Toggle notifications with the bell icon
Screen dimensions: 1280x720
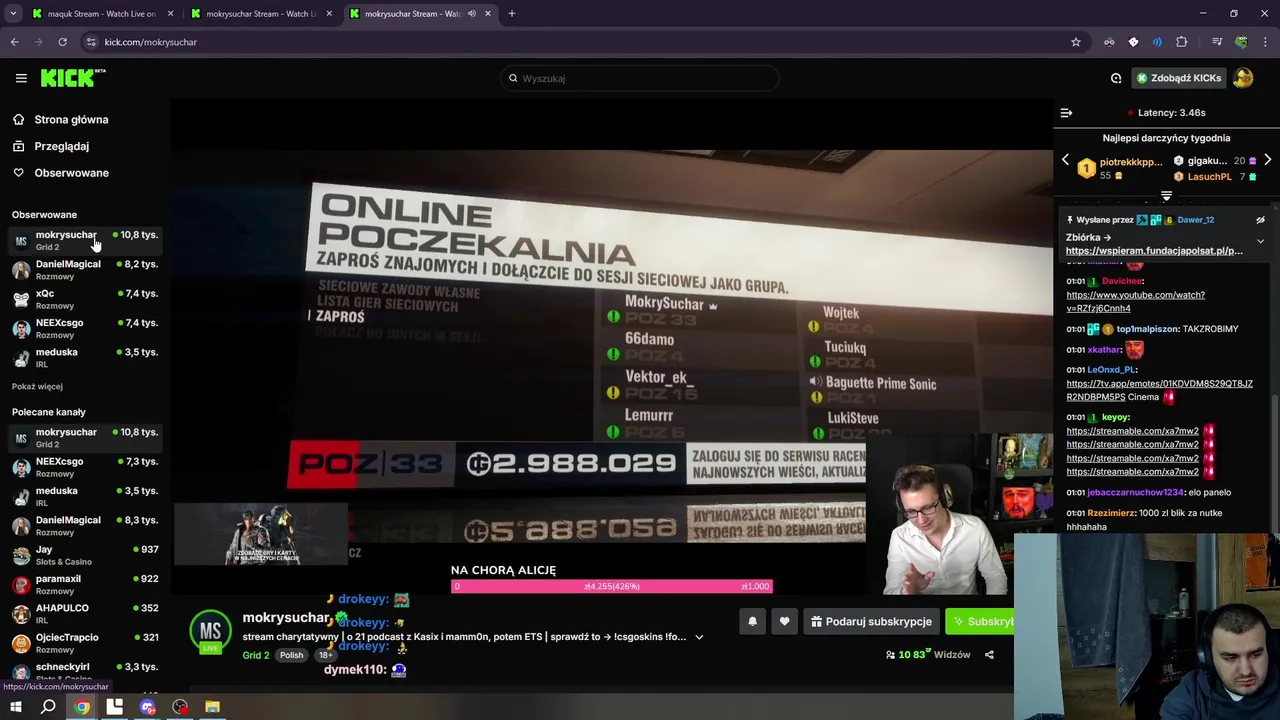coord(752,622)
